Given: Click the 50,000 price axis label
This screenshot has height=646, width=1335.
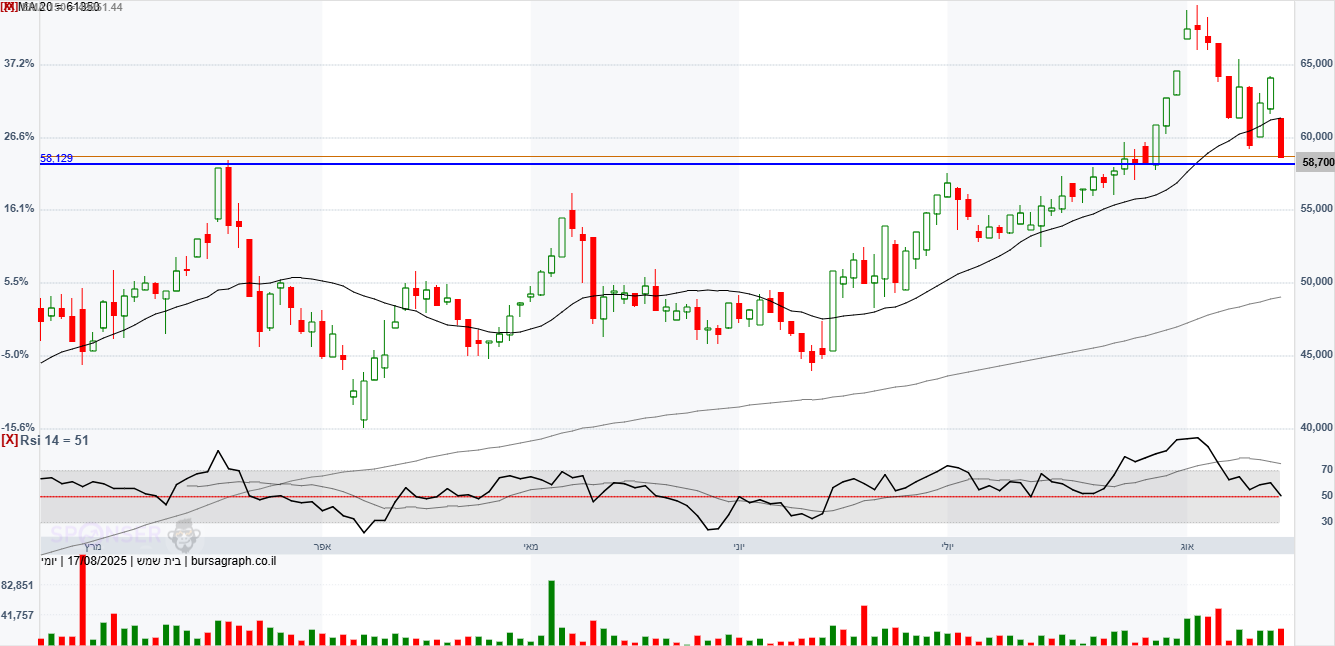Looking at the screenshot, I should [1315, 282].
